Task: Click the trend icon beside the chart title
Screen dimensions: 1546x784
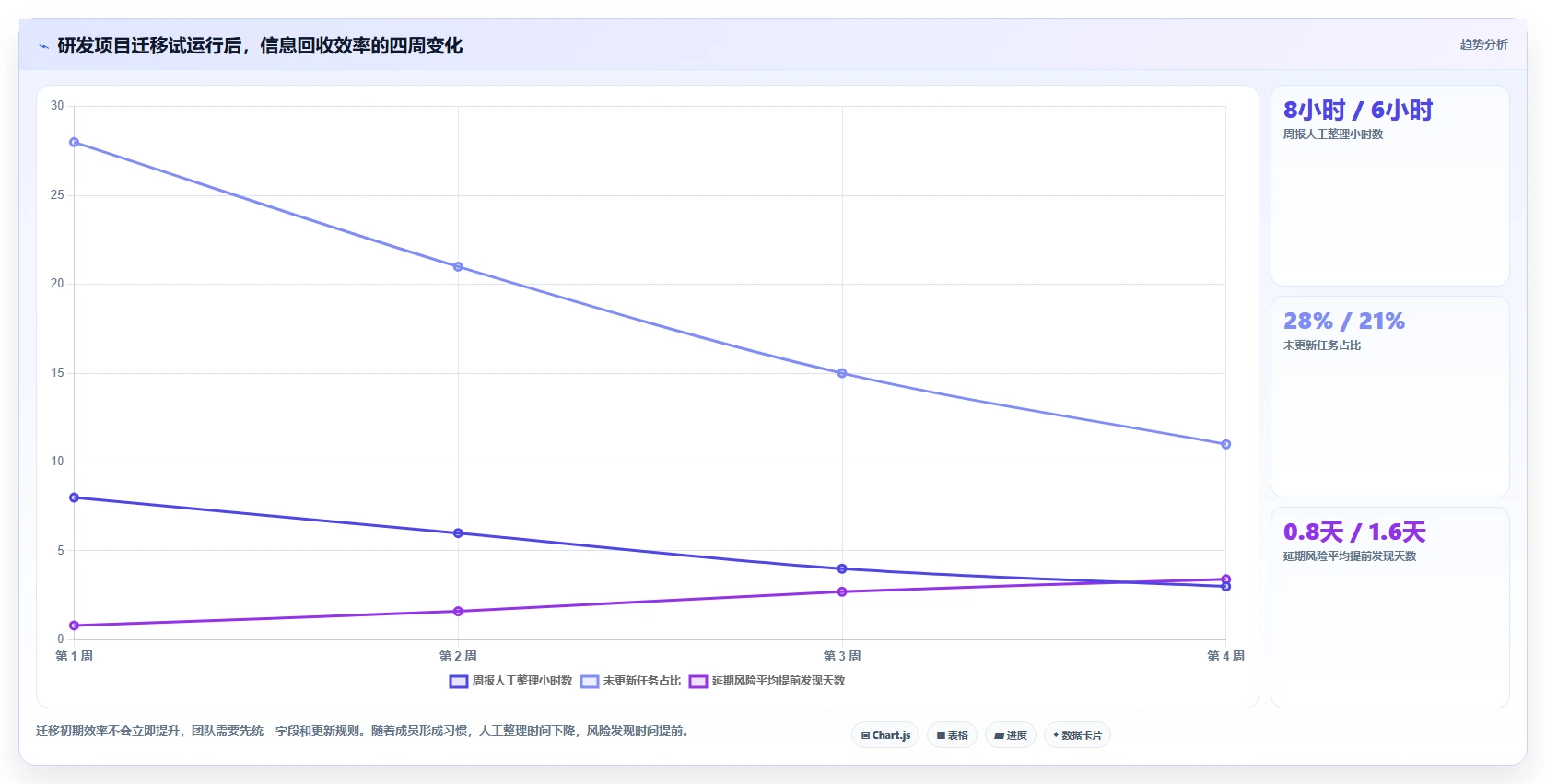Action: click(43, 46)
